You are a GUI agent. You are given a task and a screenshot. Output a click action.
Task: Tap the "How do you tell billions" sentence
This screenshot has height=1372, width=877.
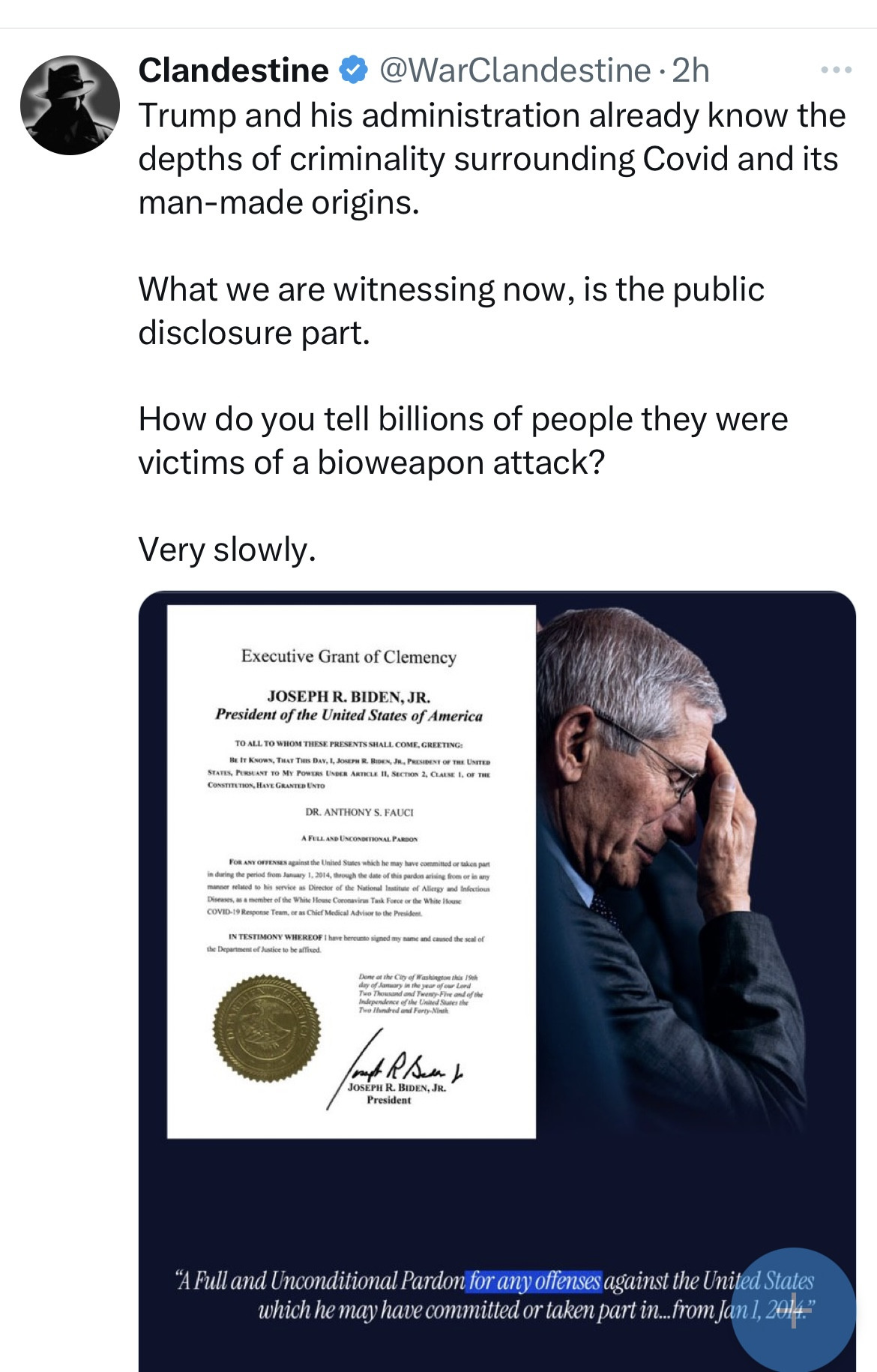click(x=462, y=441)
